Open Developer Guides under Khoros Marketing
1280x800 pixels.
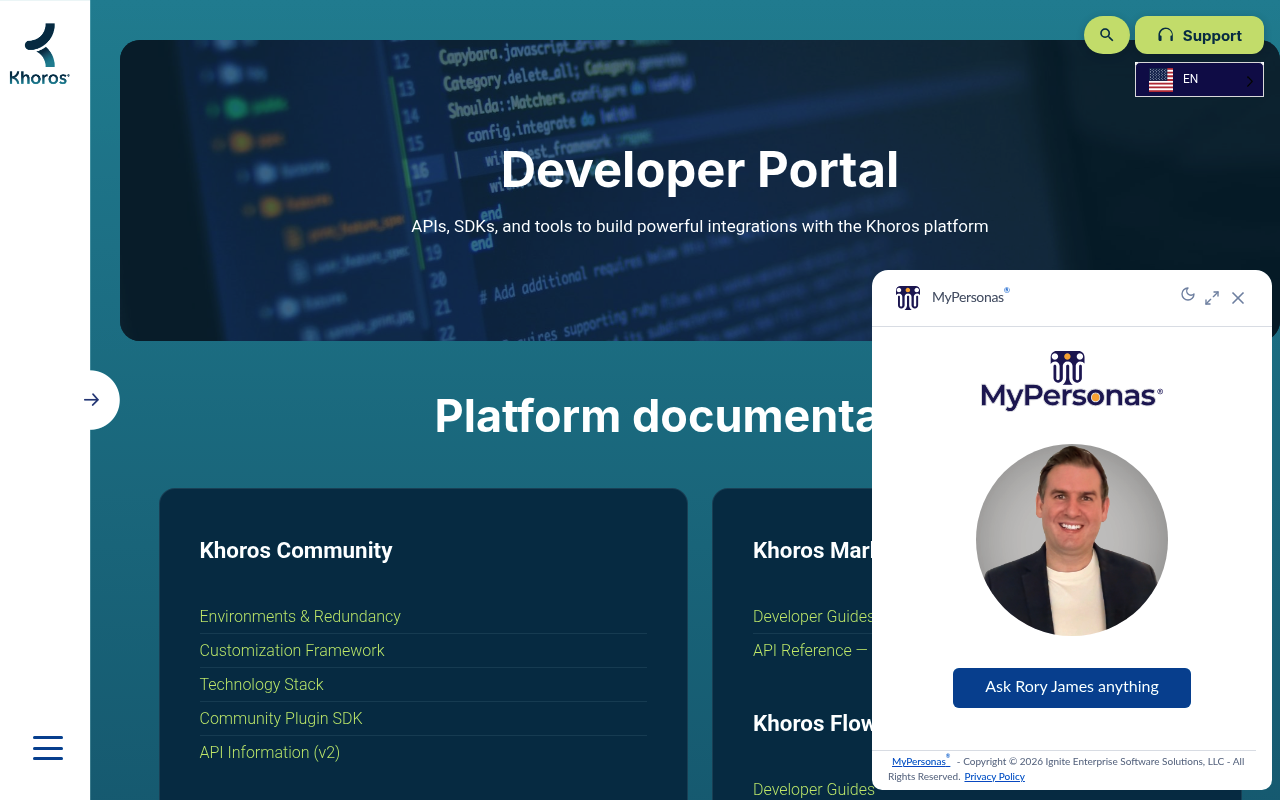[x=812, y=616]
